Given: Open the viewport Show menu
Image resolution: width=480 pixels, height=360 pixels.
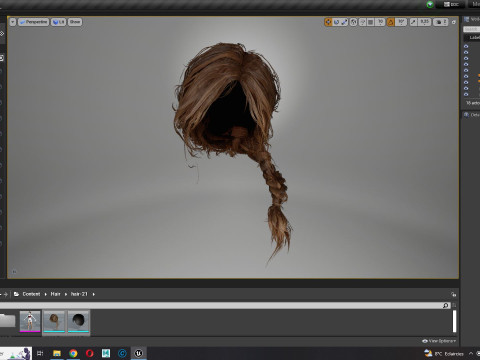Looking at the screenshot, I should pyautogui.click(x=75, y=22).
